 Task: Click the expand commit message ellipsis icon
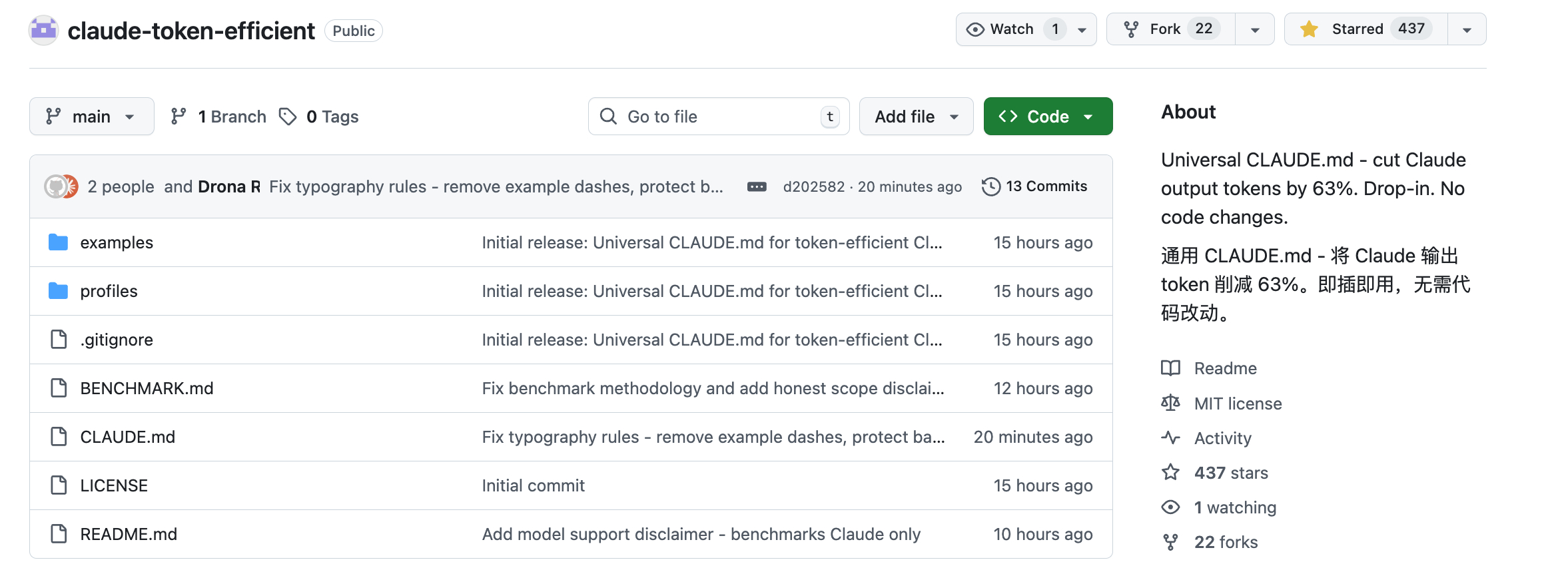click(757, 187)
